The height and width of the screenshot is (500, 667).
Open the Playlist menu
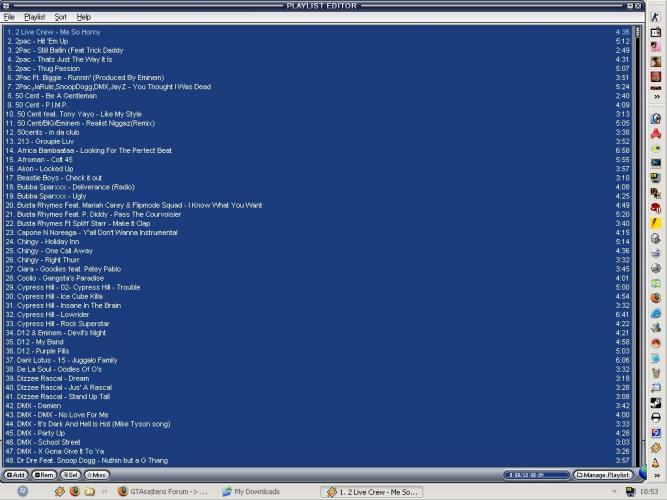pyautogui.click(x=34, y=17)
